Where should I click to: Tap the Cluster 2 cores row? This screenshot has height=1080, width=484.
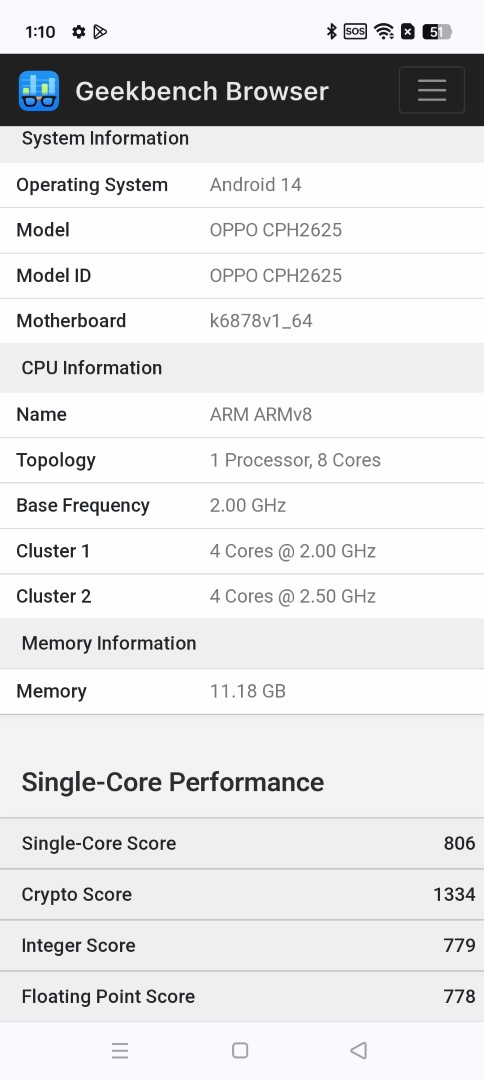pos(242,596)
